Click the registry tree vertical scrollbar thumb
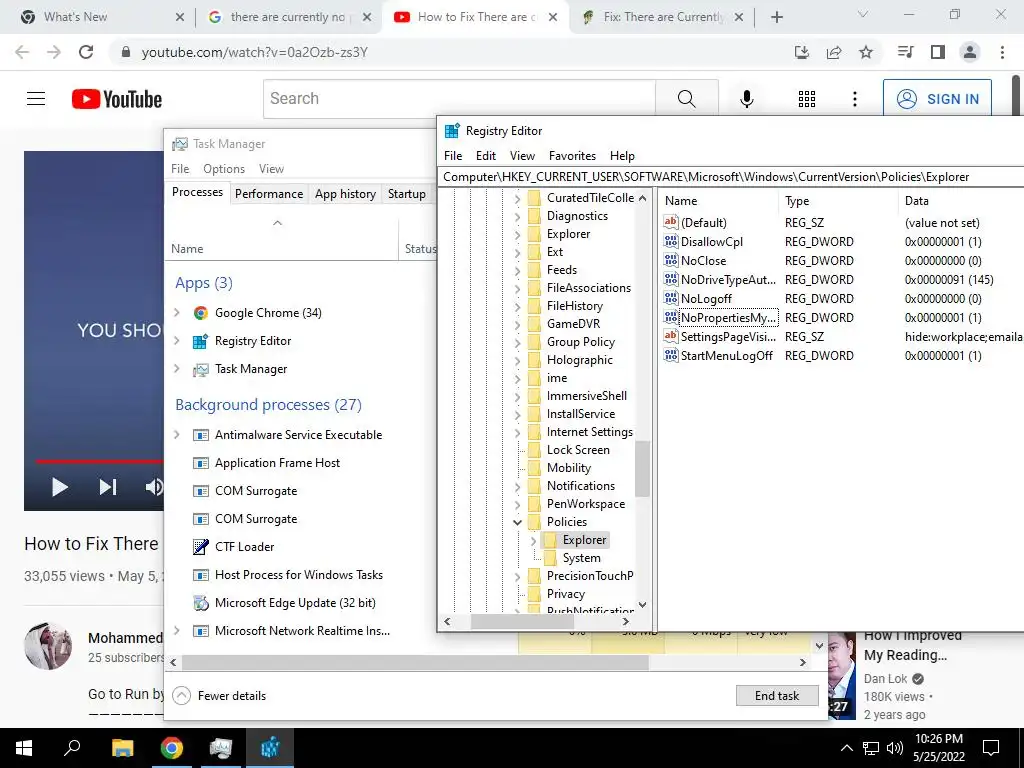Viewport: 1024px width, 768px height. tap(643, 468)
